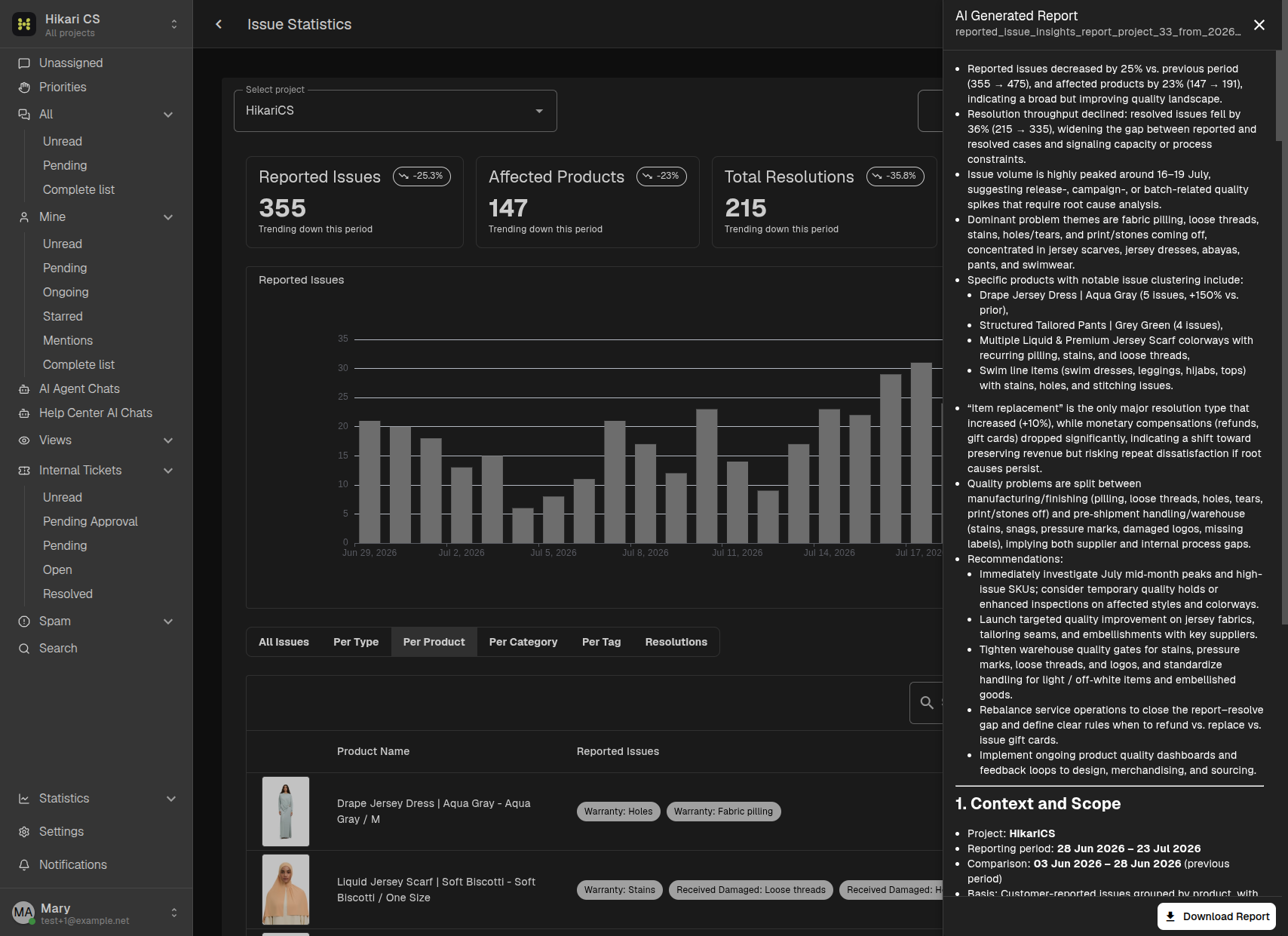The image size is (1288, 936).
Task: Click the Drape Jersey Dress product thumbnail
Action: (x=286, y=812)
